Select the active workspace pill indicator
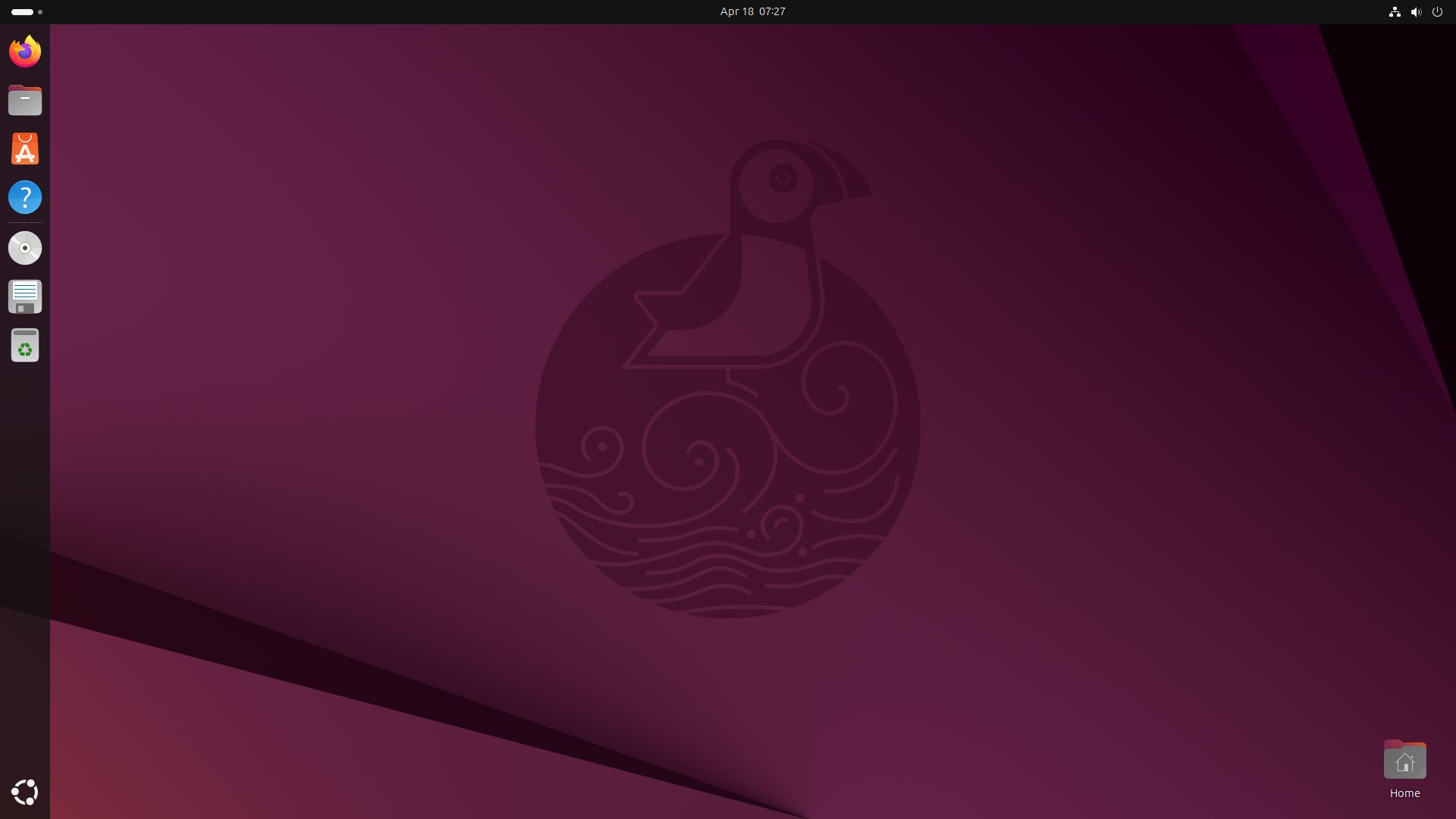 point(22,12)
